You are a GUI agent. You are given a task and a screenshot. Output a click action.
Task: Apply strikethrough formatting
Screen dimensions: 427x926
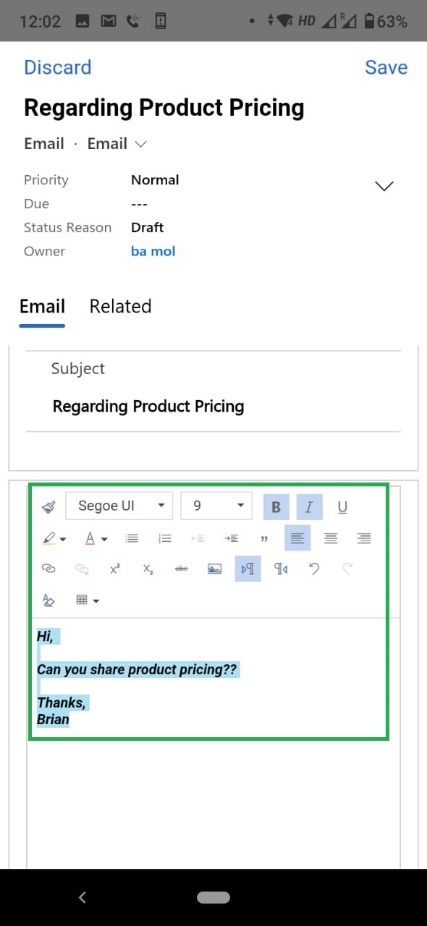click(181, 569)
